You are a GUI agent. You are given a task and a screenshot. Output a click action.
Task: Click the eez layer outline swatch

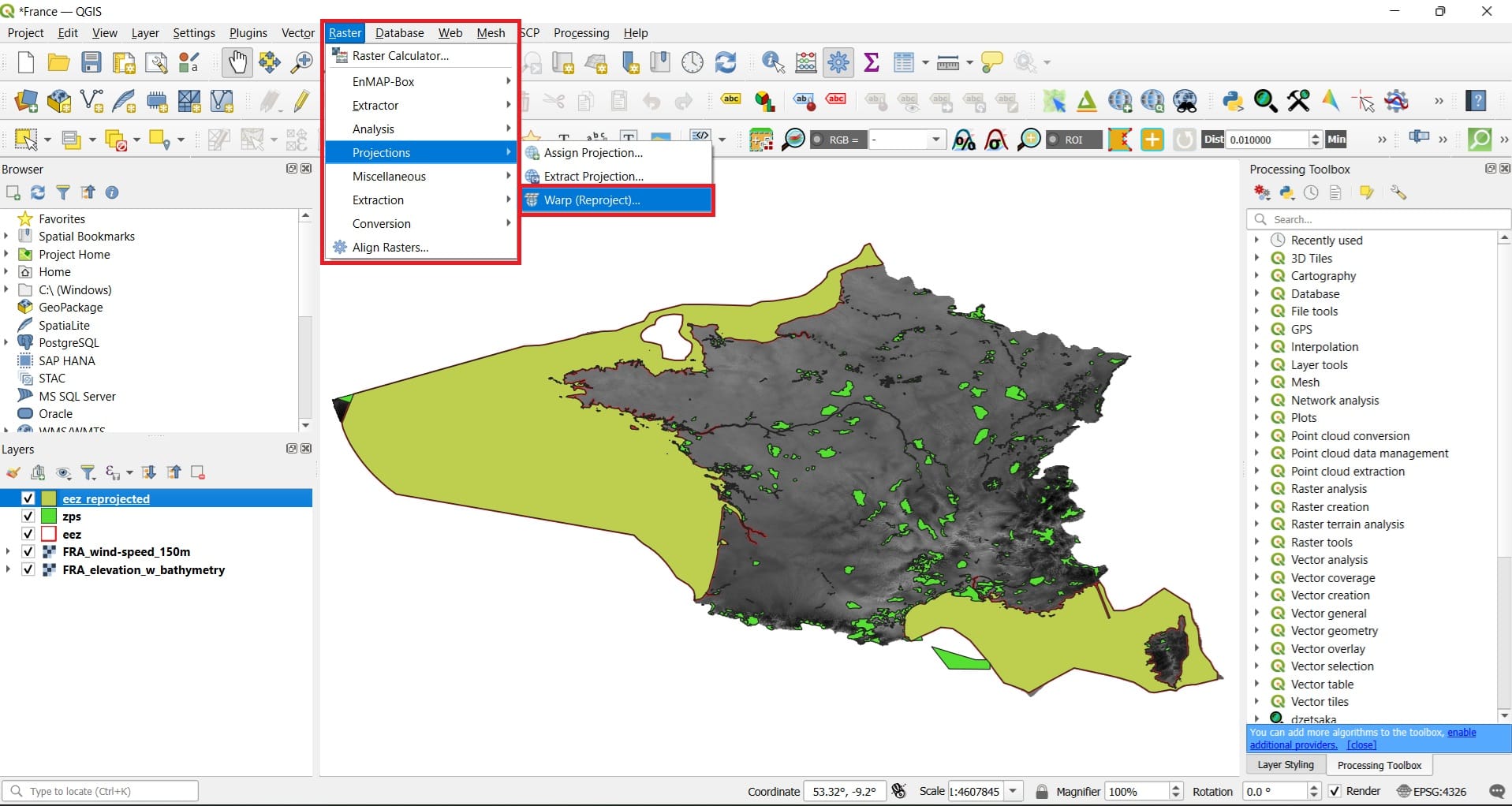click(49, 534)
